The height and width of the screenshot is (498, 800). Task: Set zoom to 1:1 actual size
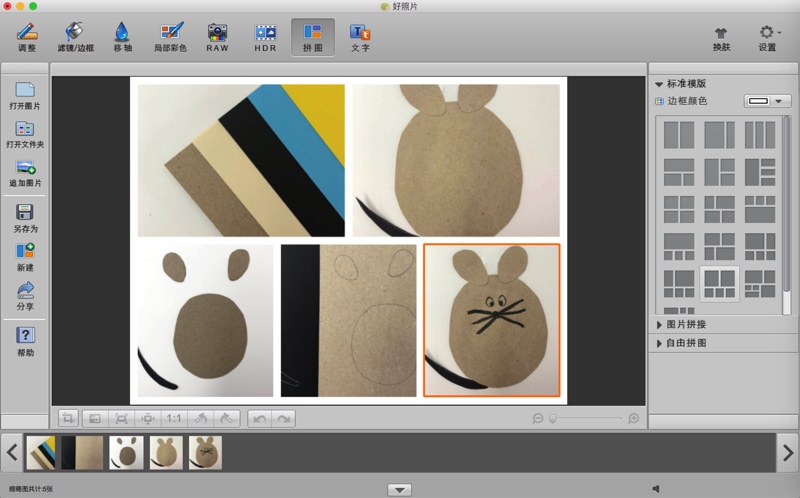(x=173, y=418)
